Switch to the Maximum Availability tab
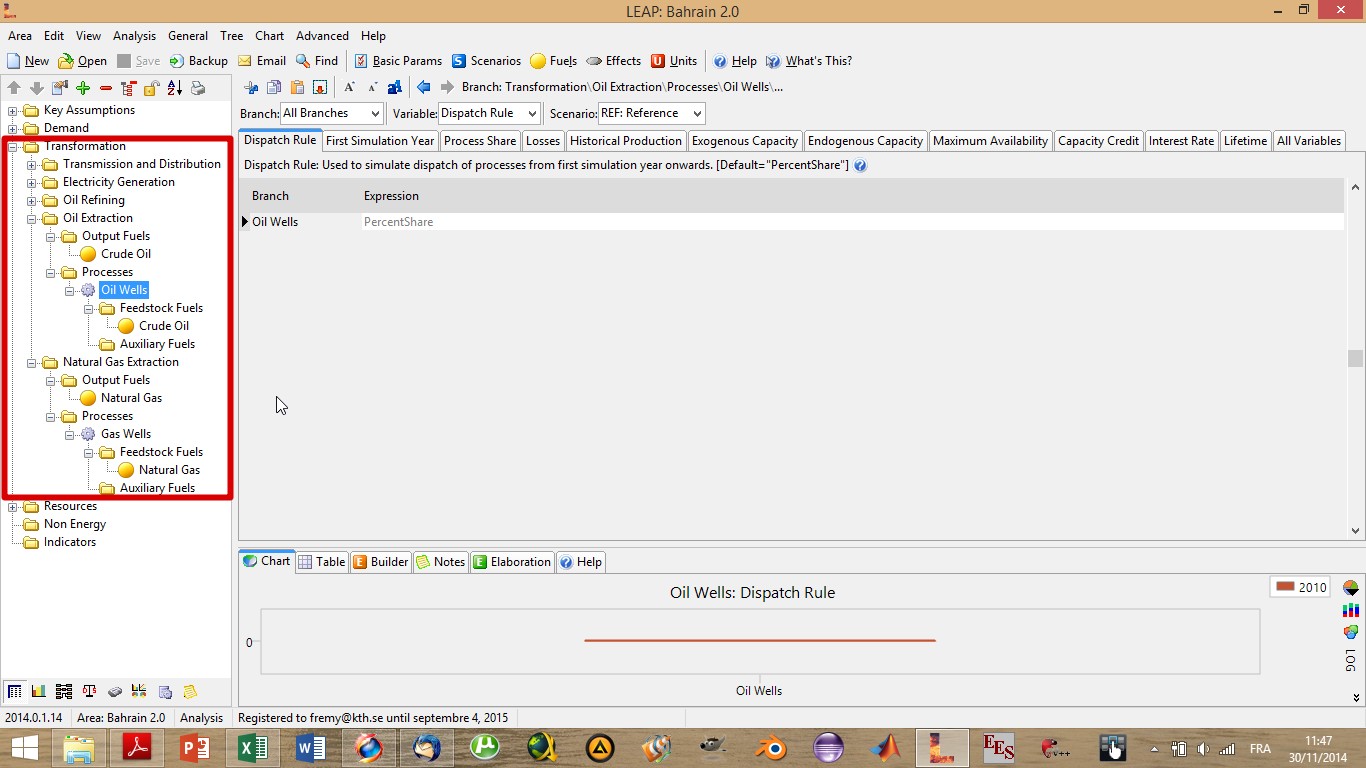 pyautogui.click(x=990, y=141)
